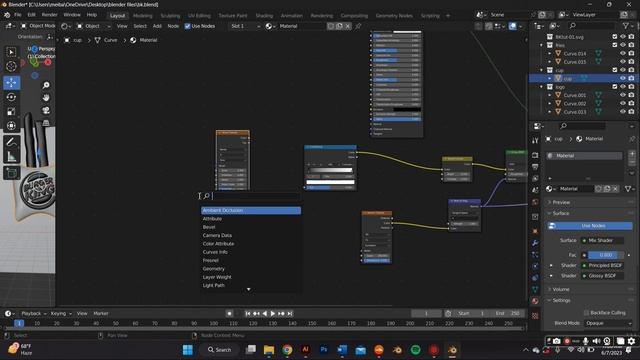Open the Object Data curve properties tab
Viewport: 640px width, 360px height.
(x=535, y=289)
